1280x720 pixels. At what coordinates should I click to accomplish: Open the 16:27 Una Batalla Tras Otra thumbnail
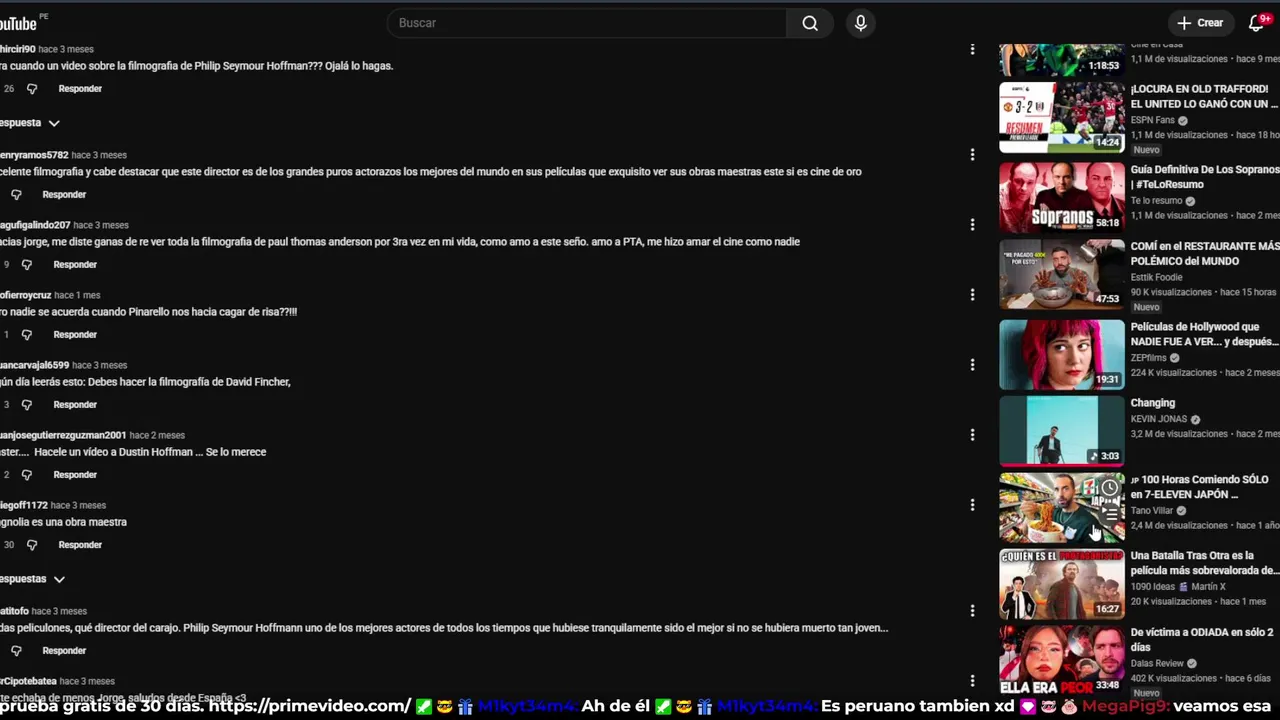coord(1062,584)
